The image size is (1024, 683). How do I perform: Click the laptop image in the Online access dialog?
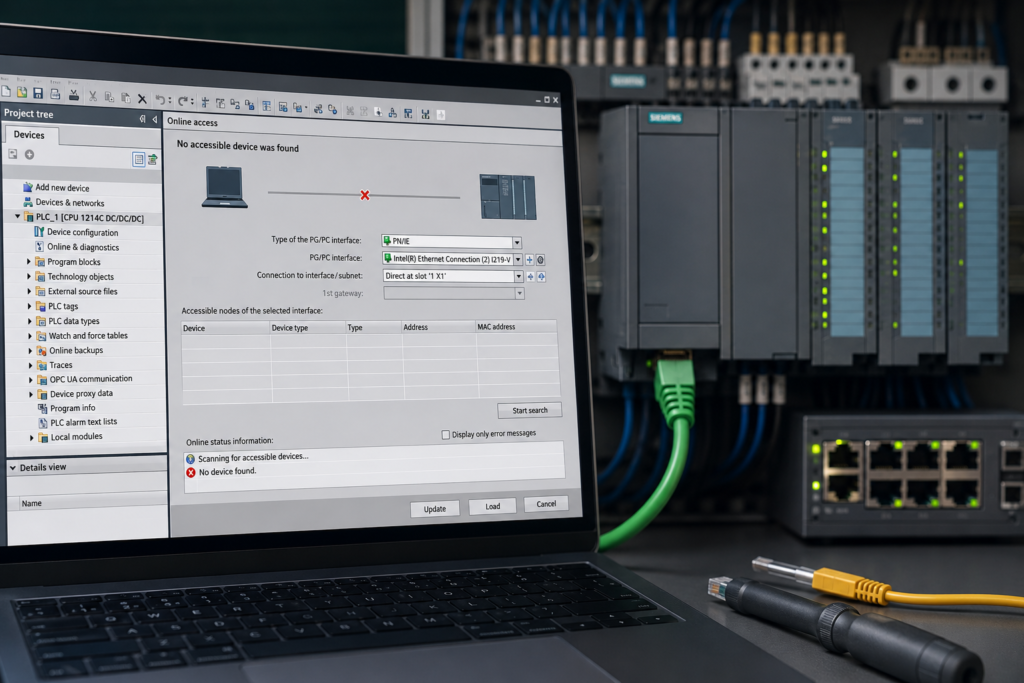pos(225,187)
